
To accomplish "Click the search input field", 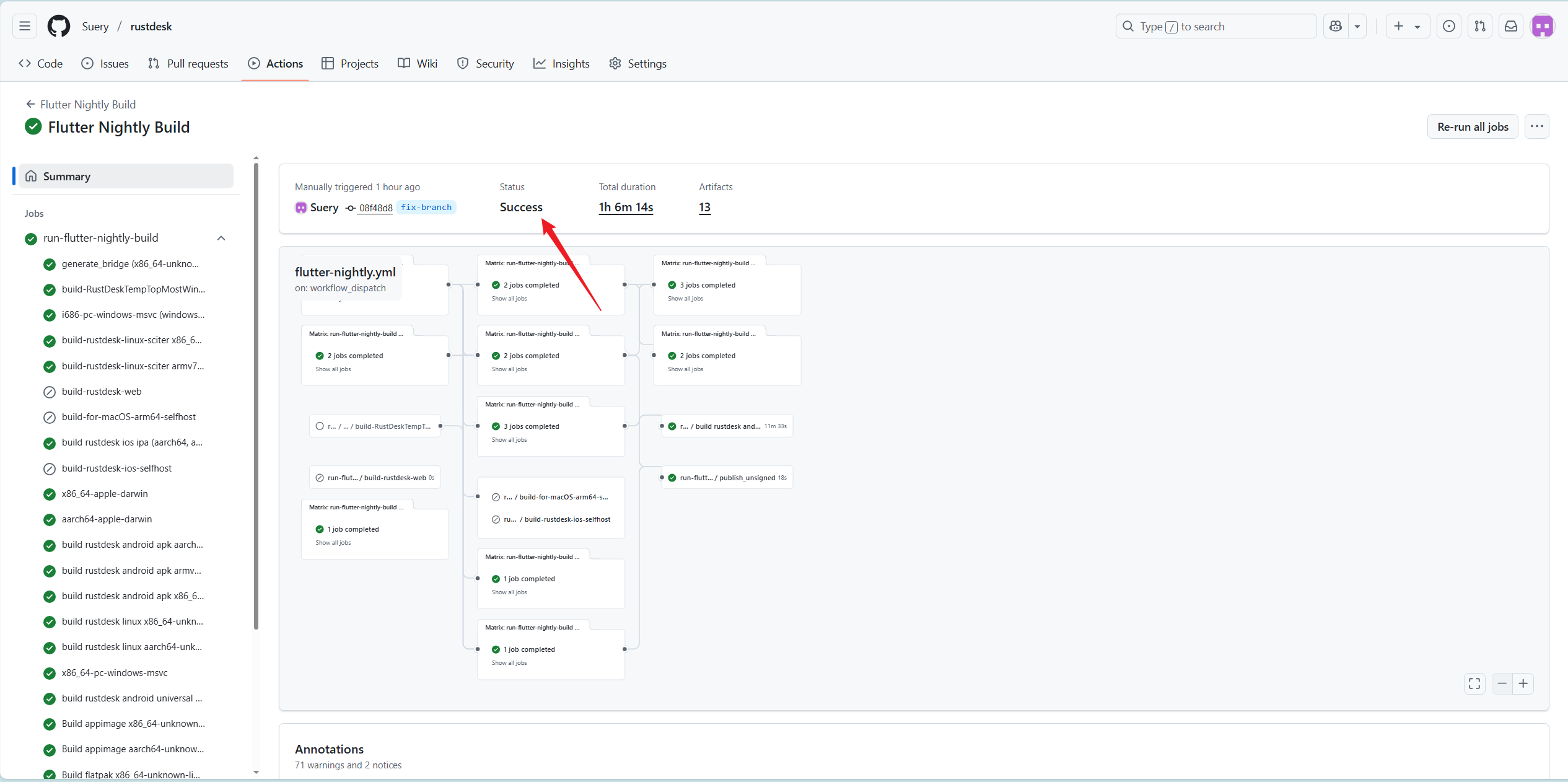I will pos(1216,26).
